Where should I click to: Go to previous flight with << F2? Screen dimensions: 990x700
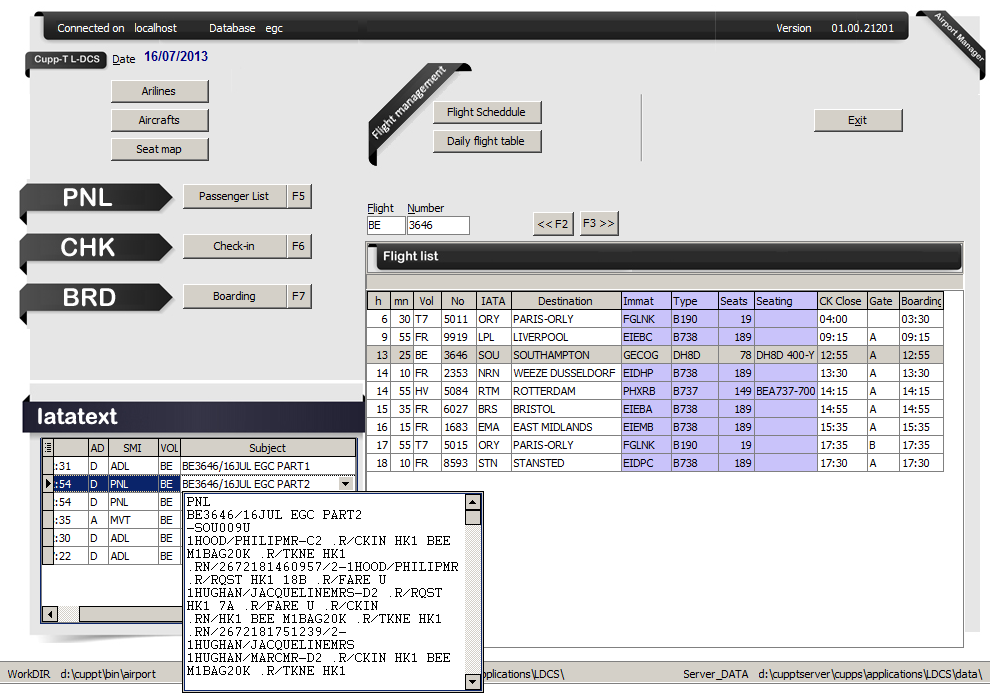[553, 224]
